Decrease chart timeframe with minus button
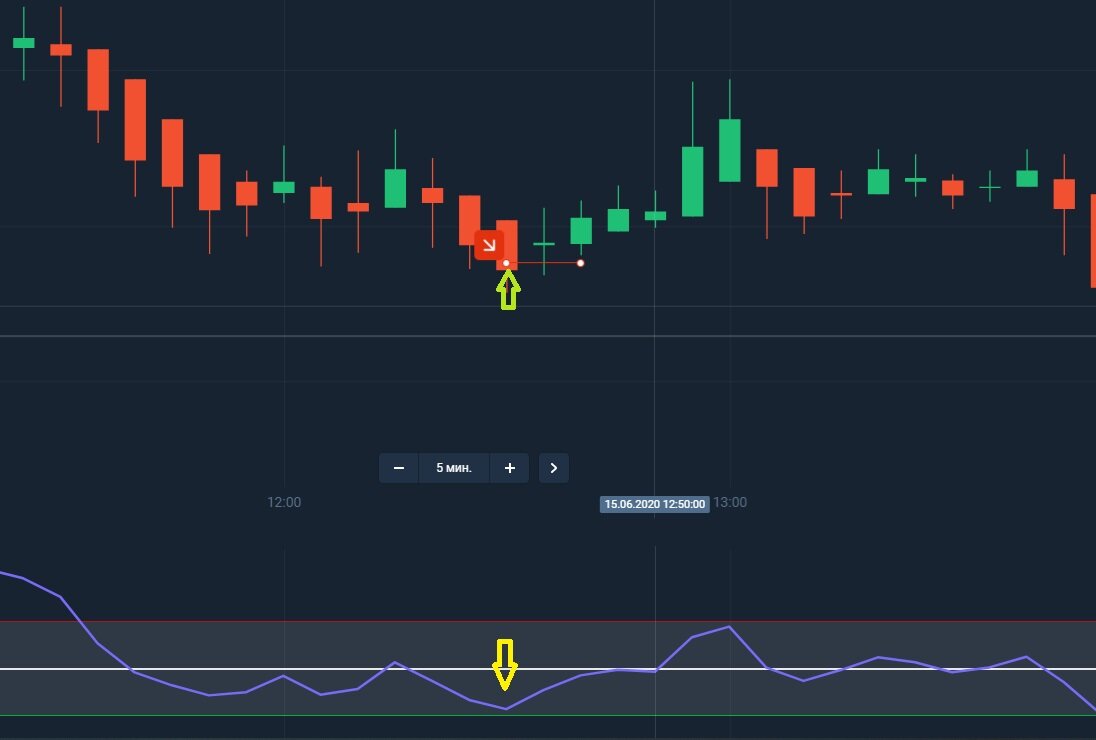 [x=398, y=468]
